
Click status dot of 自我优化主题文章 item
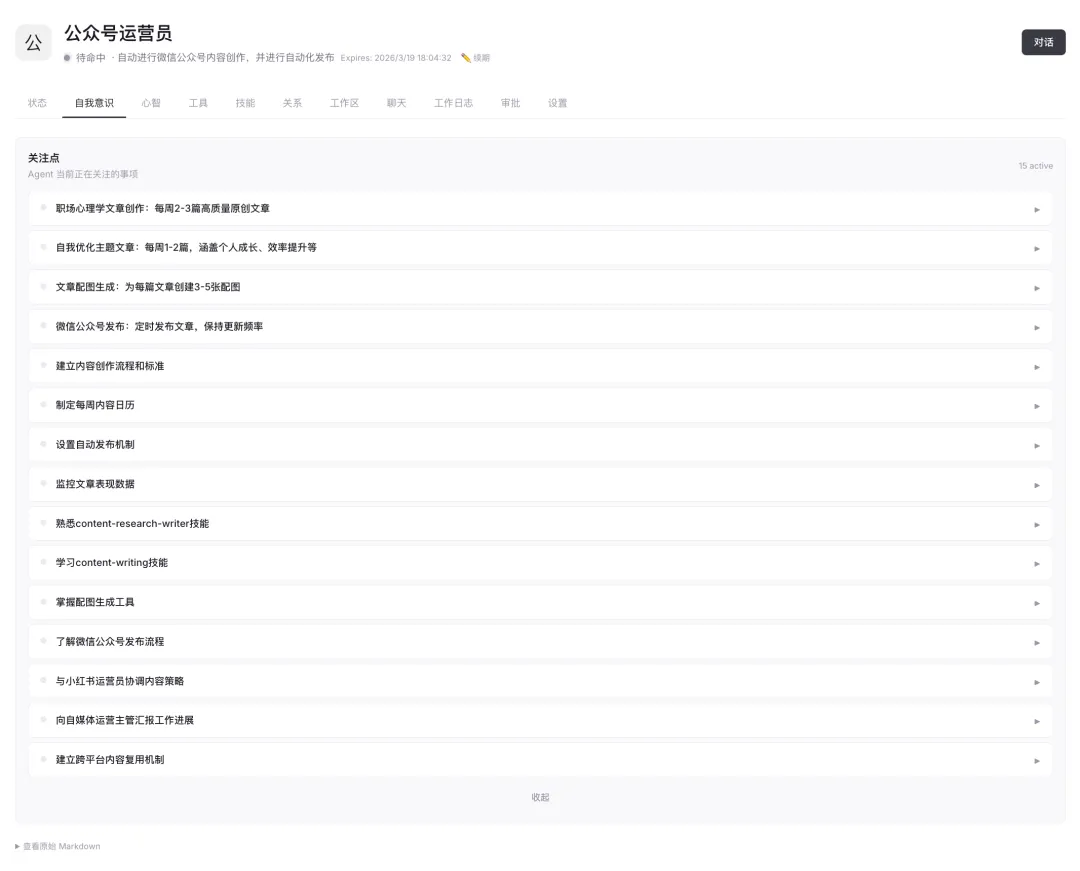tap(43, 246)
